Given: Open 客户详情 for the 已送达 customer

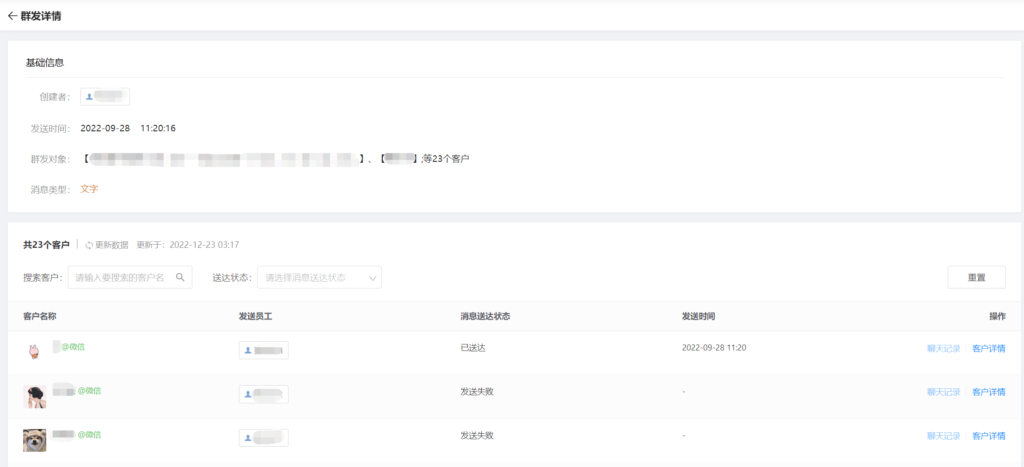Looking at the screenshot, I should [989, 349].
